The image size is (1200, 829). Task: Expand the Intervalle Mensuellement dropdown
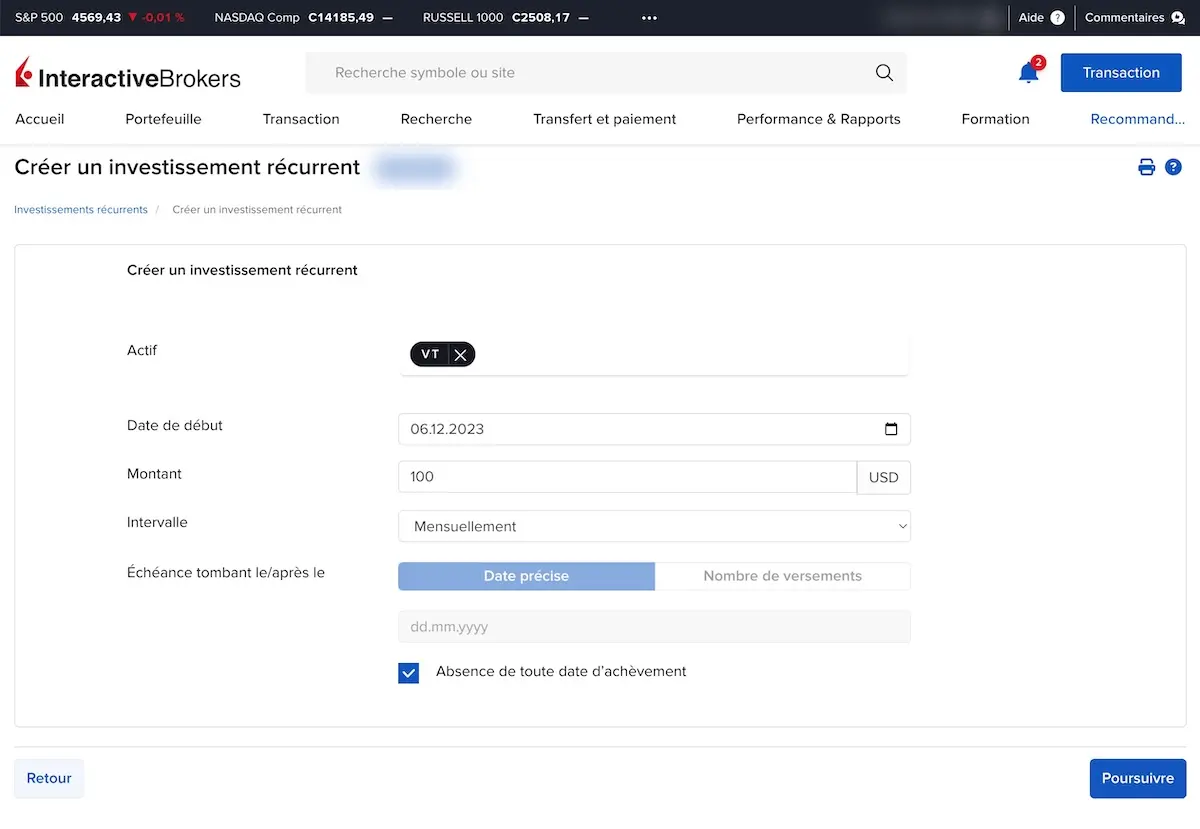click(x=654, y=526)
